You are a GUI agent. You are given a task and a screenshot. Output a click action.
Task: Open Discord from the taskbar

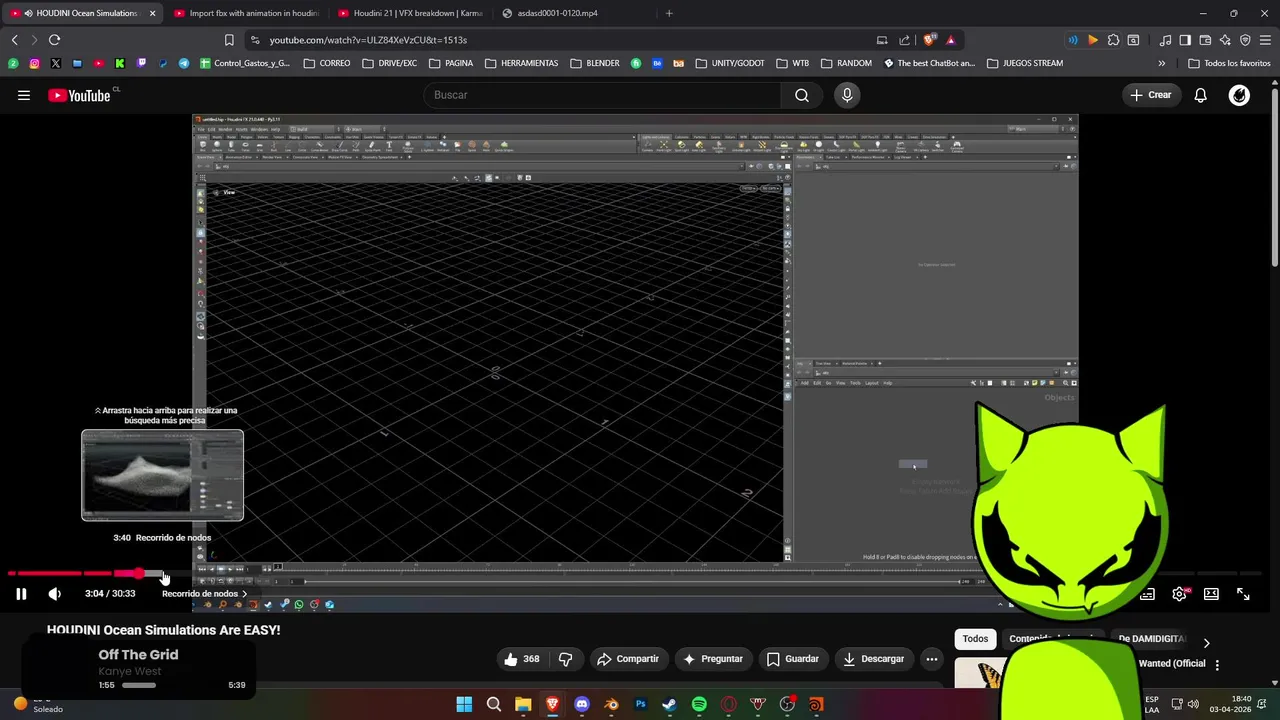(x=582, y=704)
